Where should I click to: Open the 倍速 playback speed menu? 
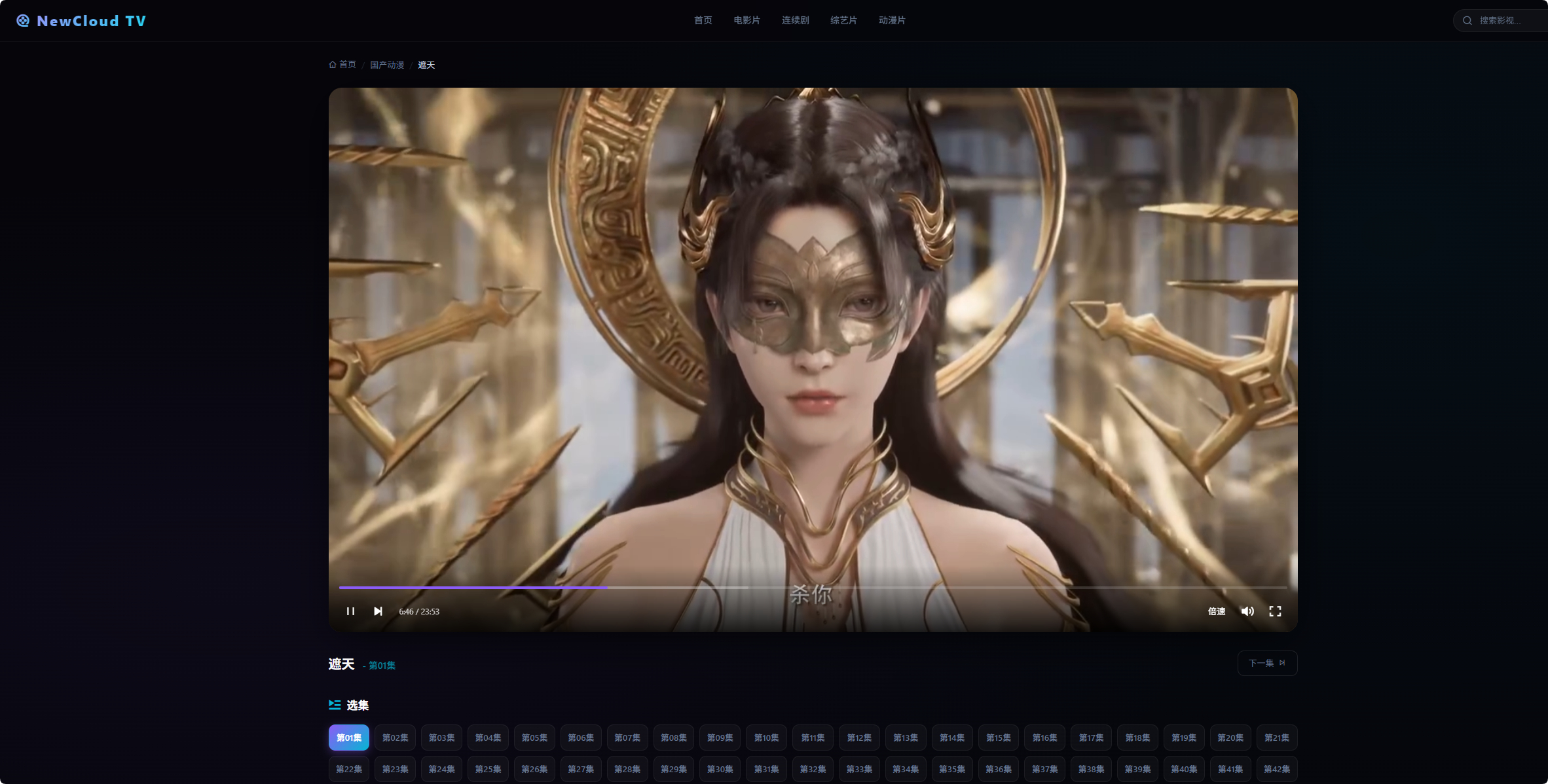(1217, 611)
